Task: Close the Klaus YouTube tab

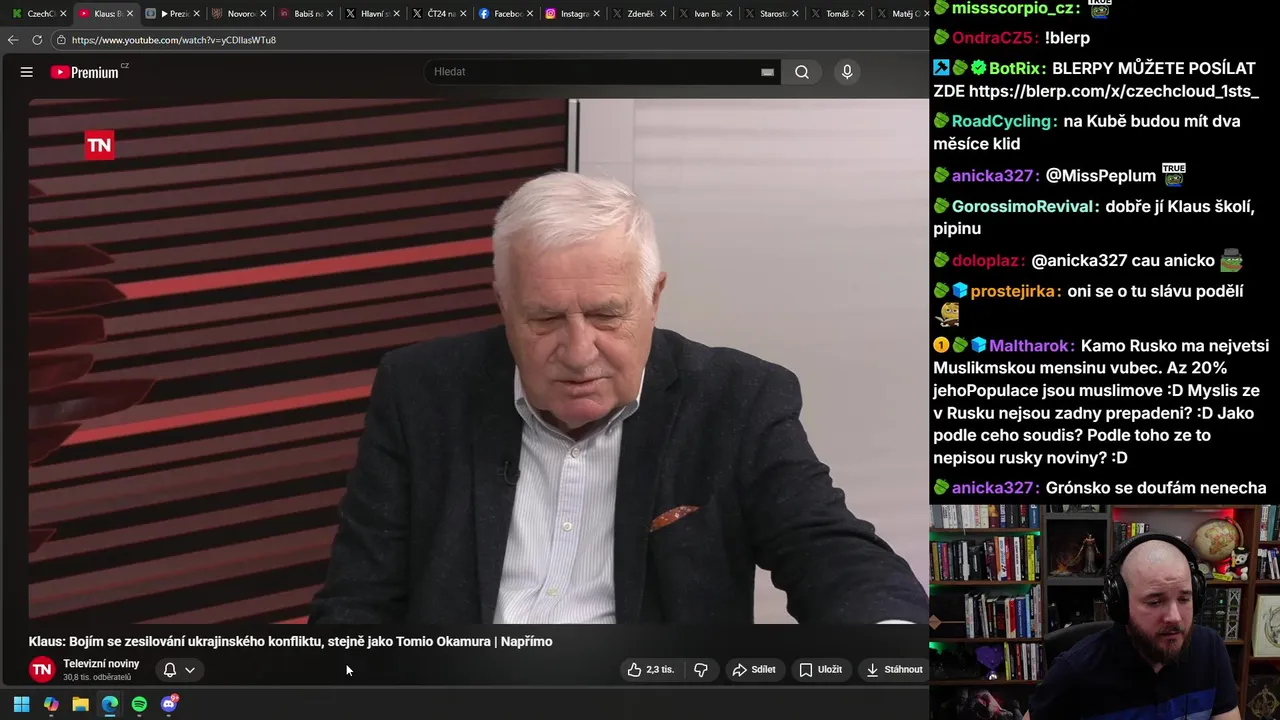Action: [129, 14]
